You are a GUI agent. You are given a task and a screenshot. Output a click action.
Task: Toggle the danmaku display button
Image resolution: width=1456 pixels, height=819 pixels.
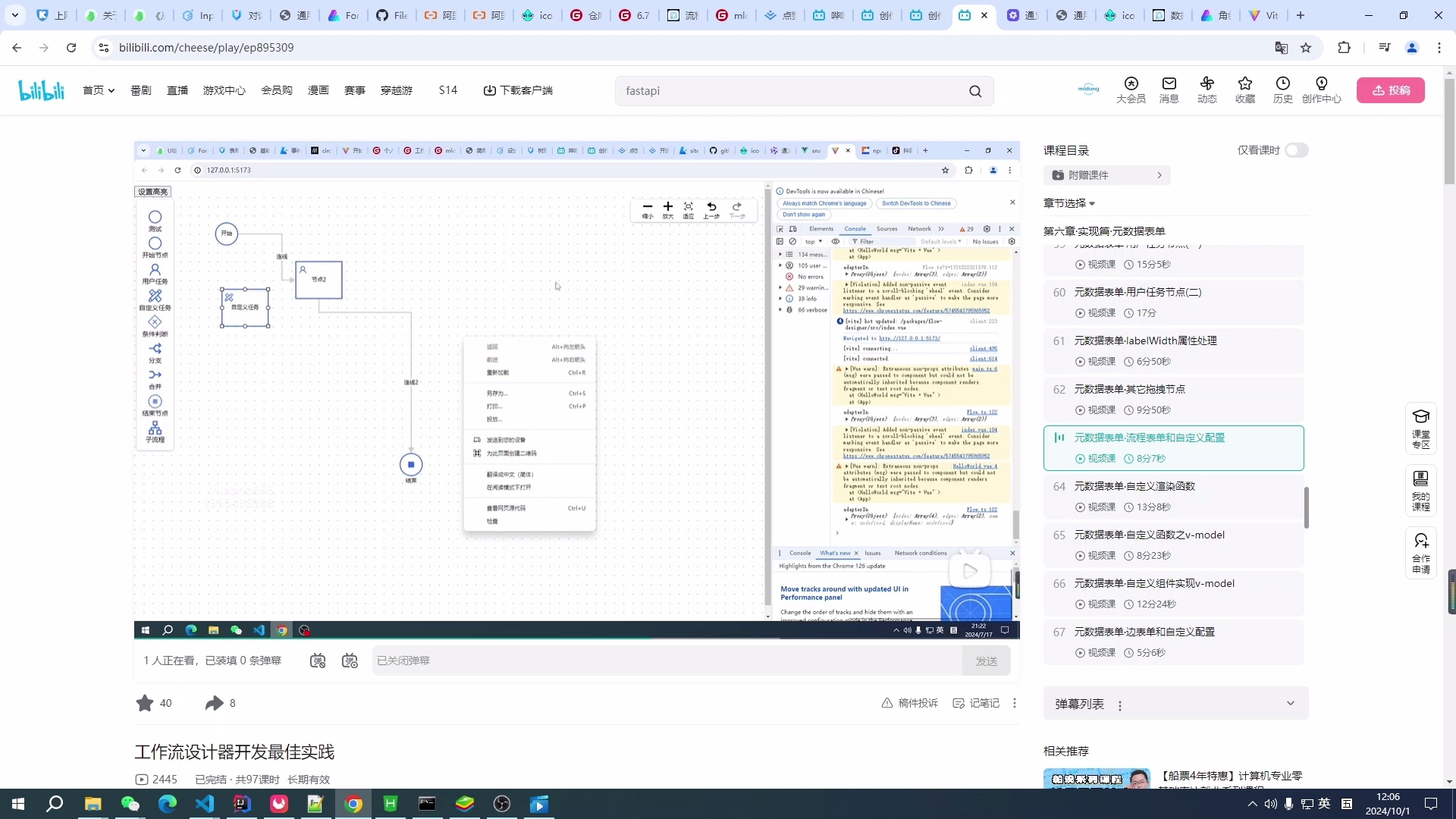pos(318,661)
